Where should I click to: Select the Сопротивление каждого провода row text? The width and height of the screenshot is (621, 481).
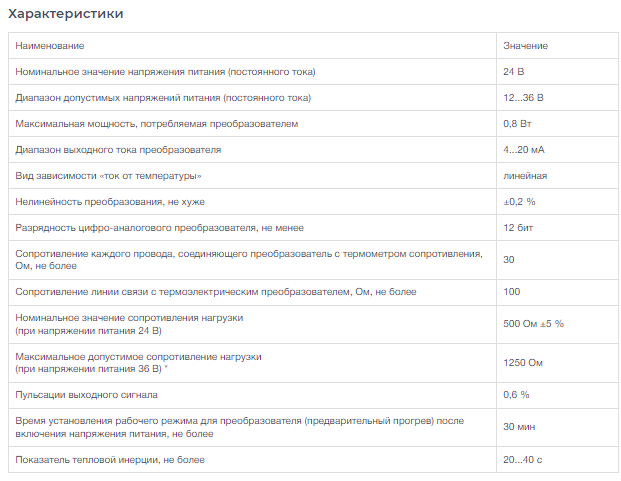point(249,260)
